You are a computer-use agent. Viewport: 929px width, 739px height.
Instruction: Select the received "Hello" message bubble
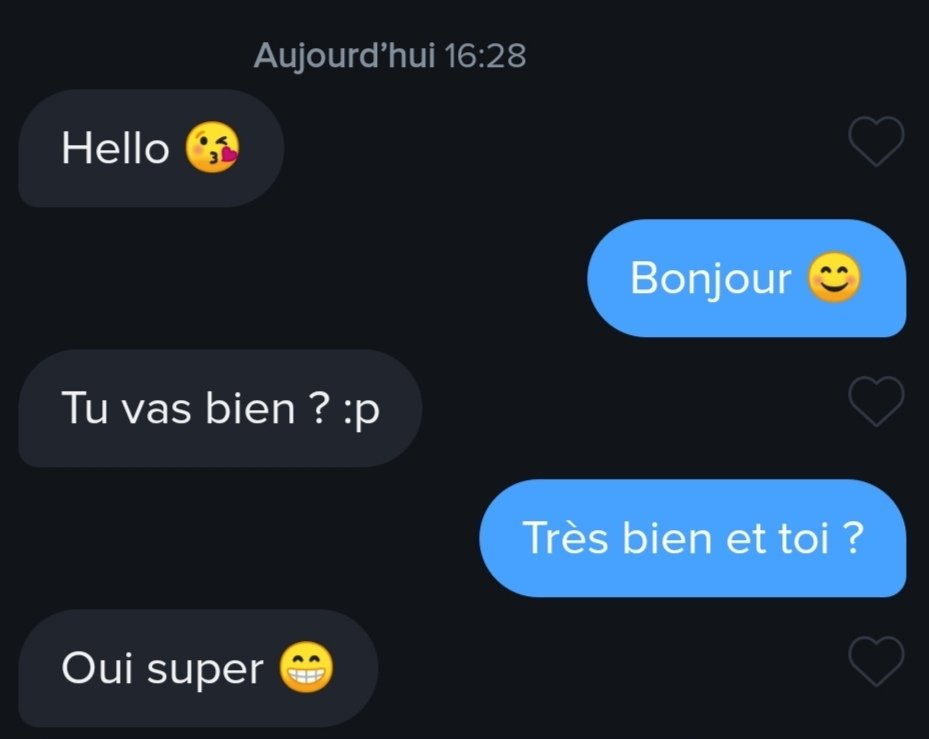click(151, 148)
